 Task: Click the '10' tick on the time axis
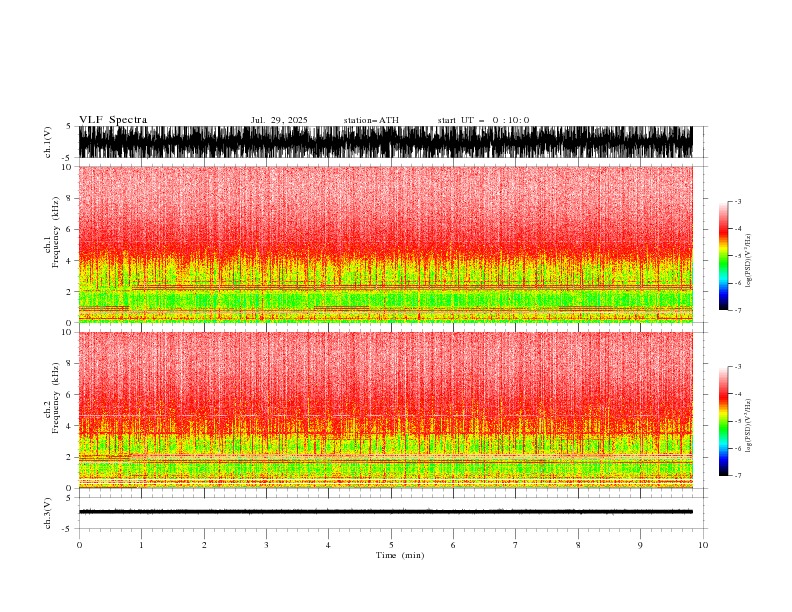tap(703, 545)
